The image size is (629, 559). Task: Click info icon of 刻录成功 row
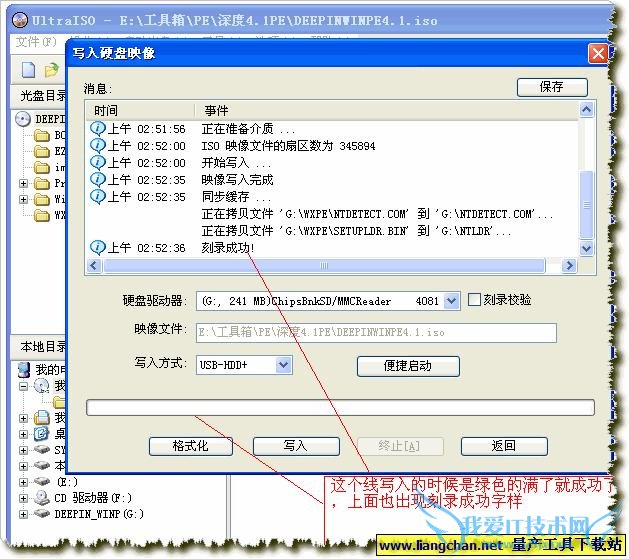pyautogui.click(x=97, y=247)
